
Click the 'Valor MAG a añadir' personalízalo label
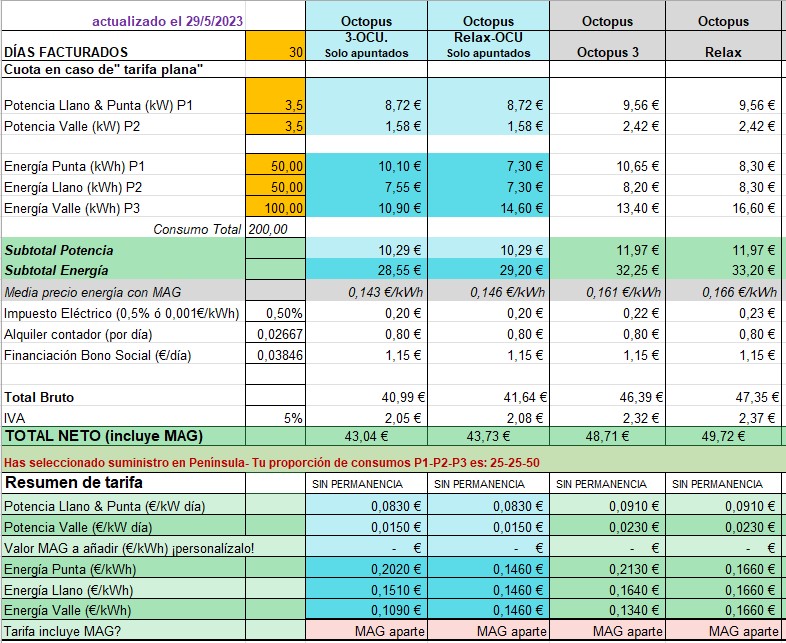(129, 548)
